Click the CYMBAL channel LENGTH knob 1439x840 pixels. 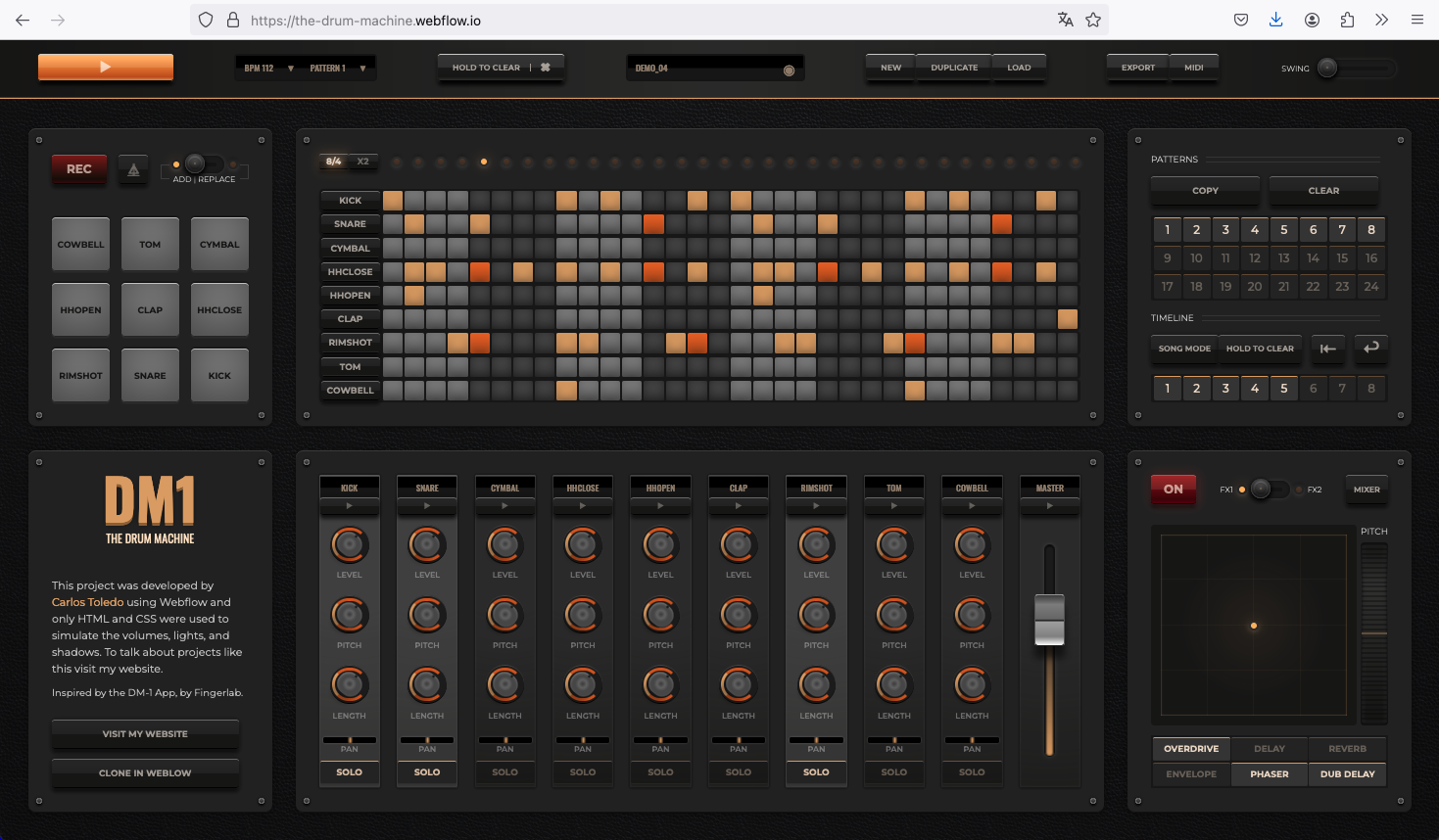click(504, 685)
